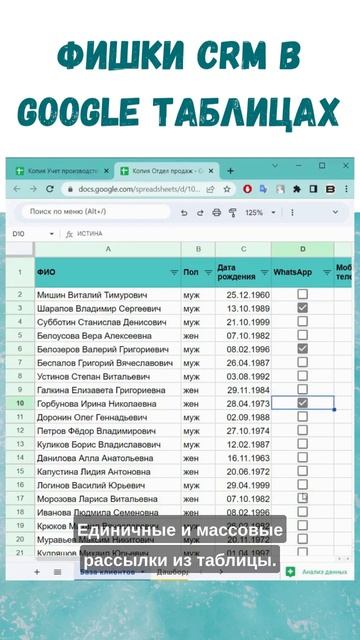Click the black B profile icon
This screenshot has height=640, width=360.
(330, 189)
